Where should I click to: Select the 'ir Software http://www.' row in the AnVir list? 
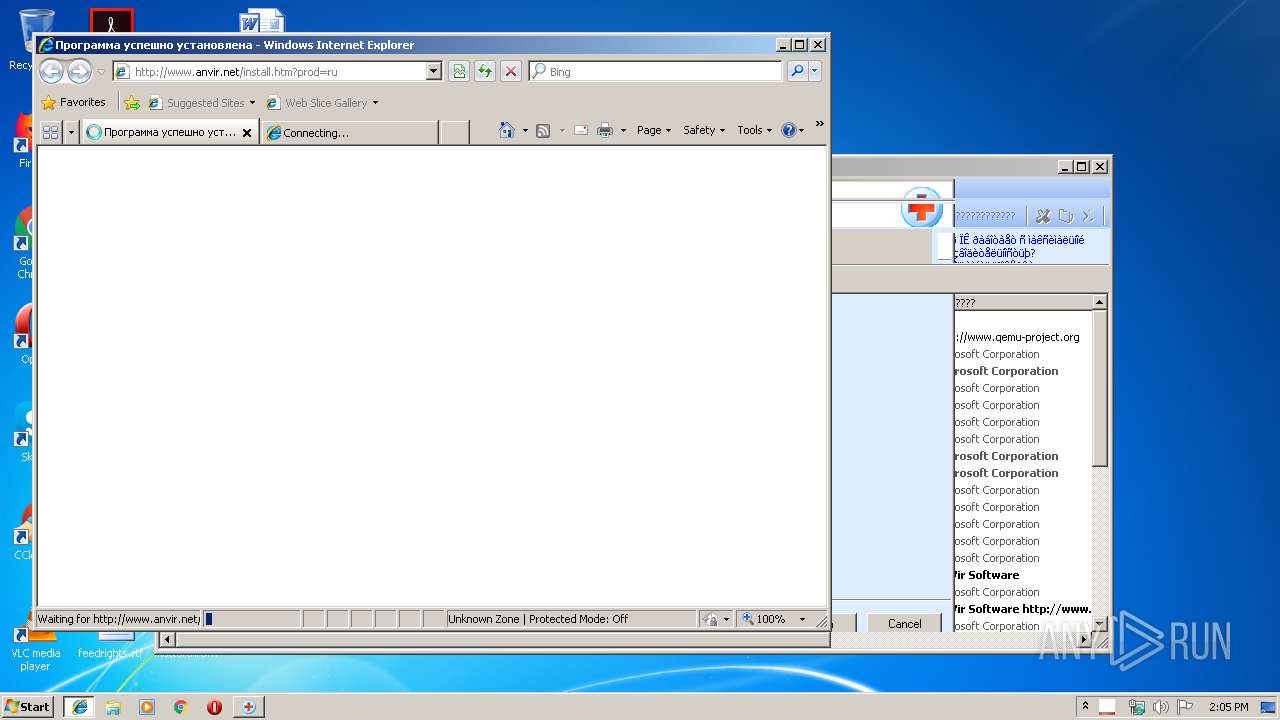pyautogui.click(x=1022, y=609)
